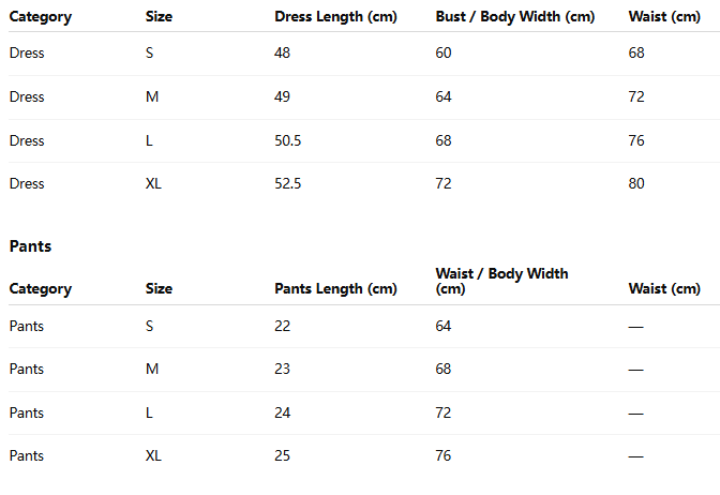The width and height of the screenshot is (720, 495).
Task: Click the dress length value 48
Action: [282, 53]
